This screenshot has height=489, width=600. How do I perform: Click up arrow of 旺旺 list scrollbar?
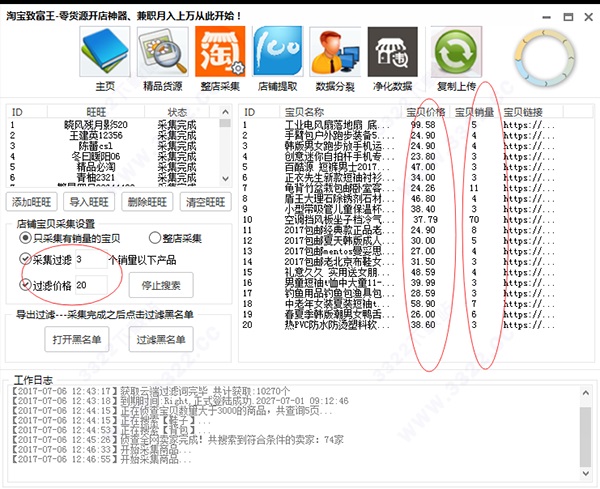click(x=225, y=112)
